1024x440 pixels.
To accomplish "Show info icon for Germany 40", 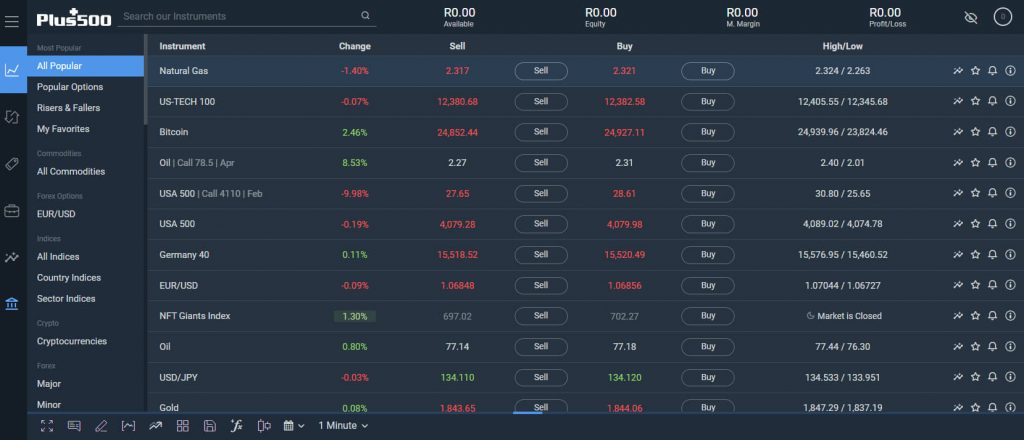I will pyautogui.click(x=1010, y=255).
